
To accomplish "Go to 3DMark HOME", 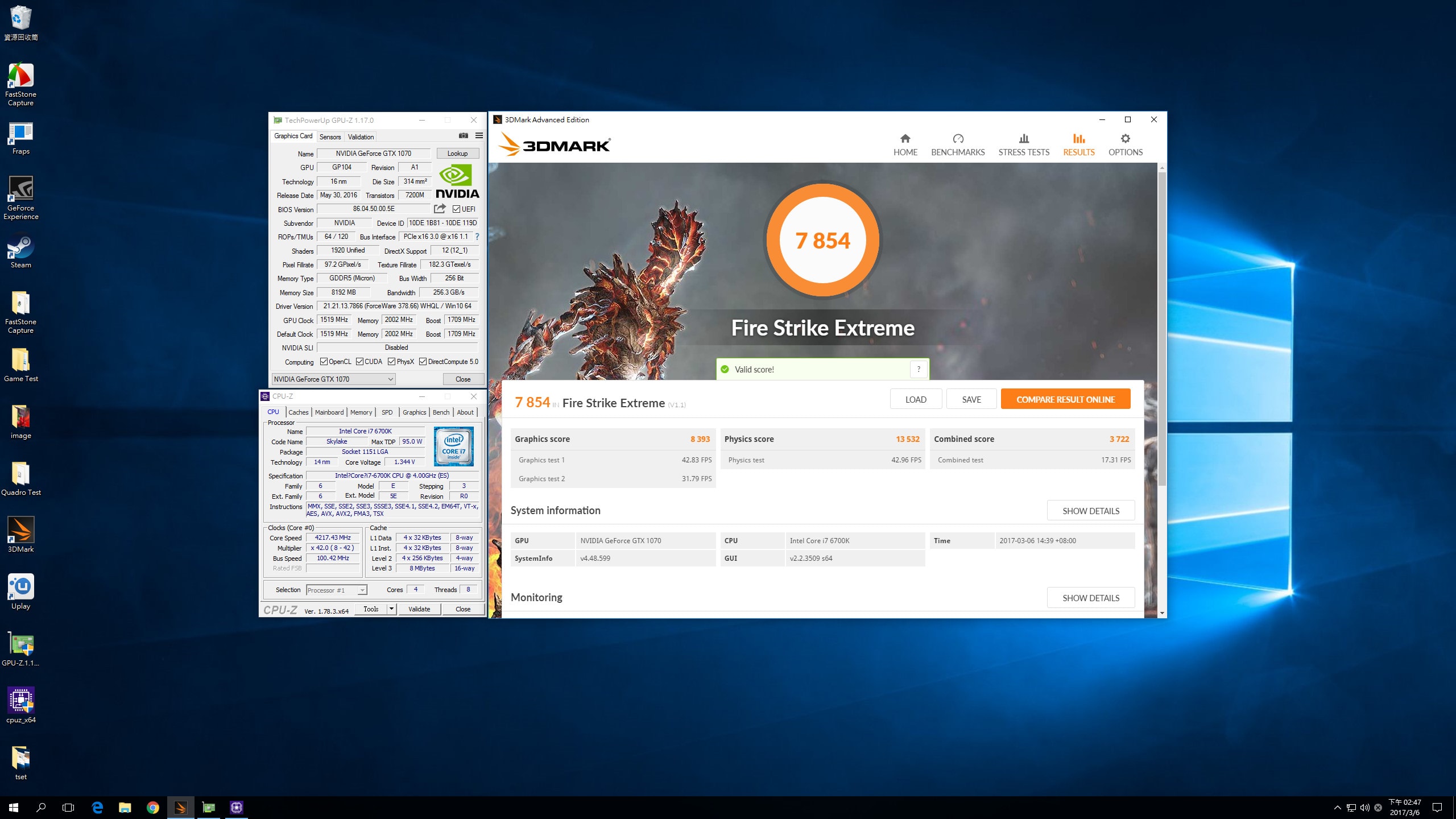I will pyautogui.click(x=905, y=145).
